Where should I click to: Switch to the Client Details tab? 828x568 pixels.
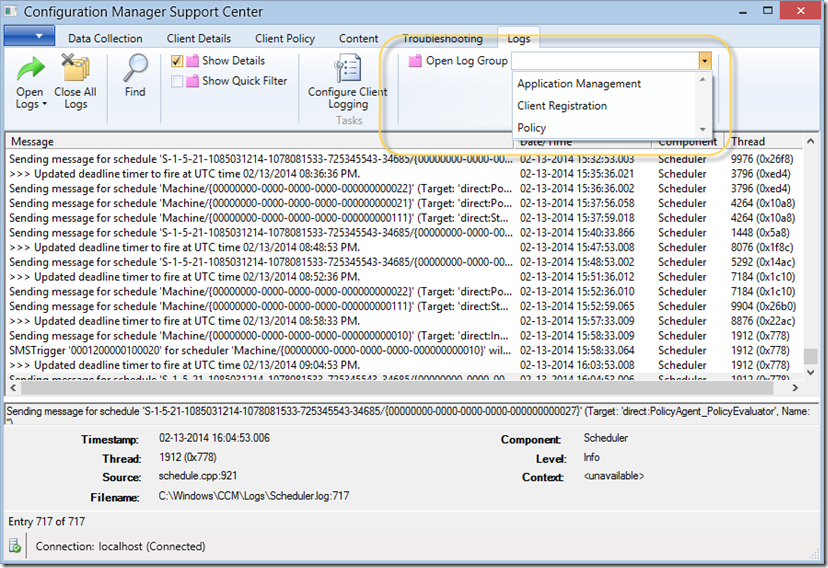199,39
